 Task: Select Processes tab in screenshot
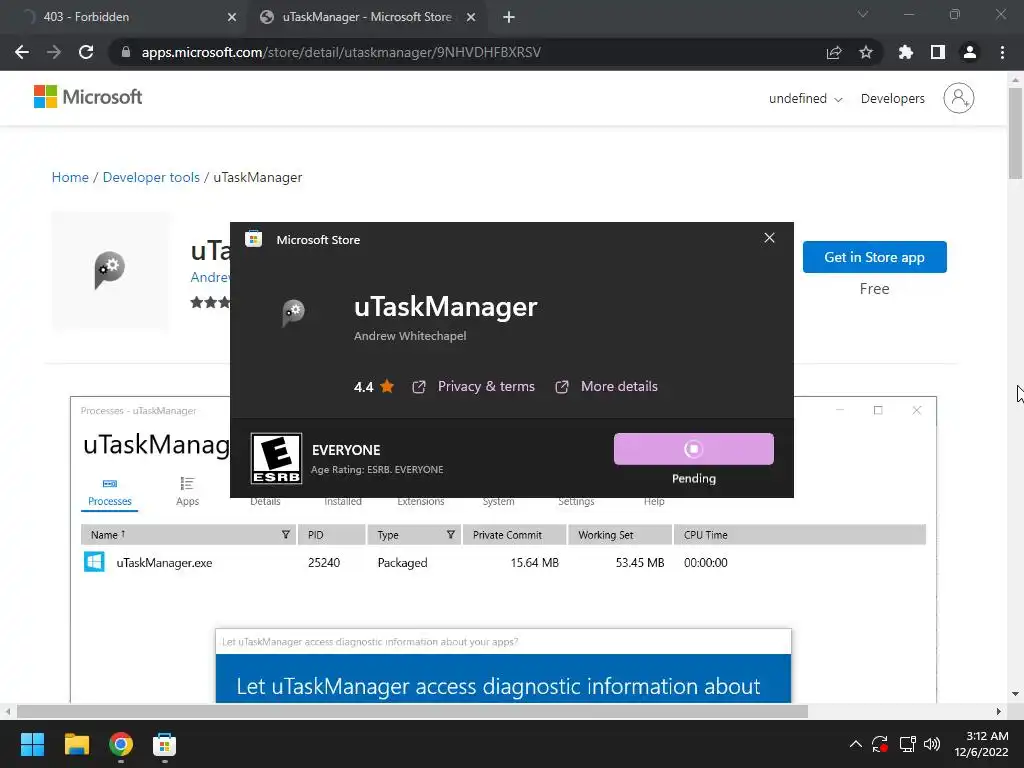pos(110,492)
